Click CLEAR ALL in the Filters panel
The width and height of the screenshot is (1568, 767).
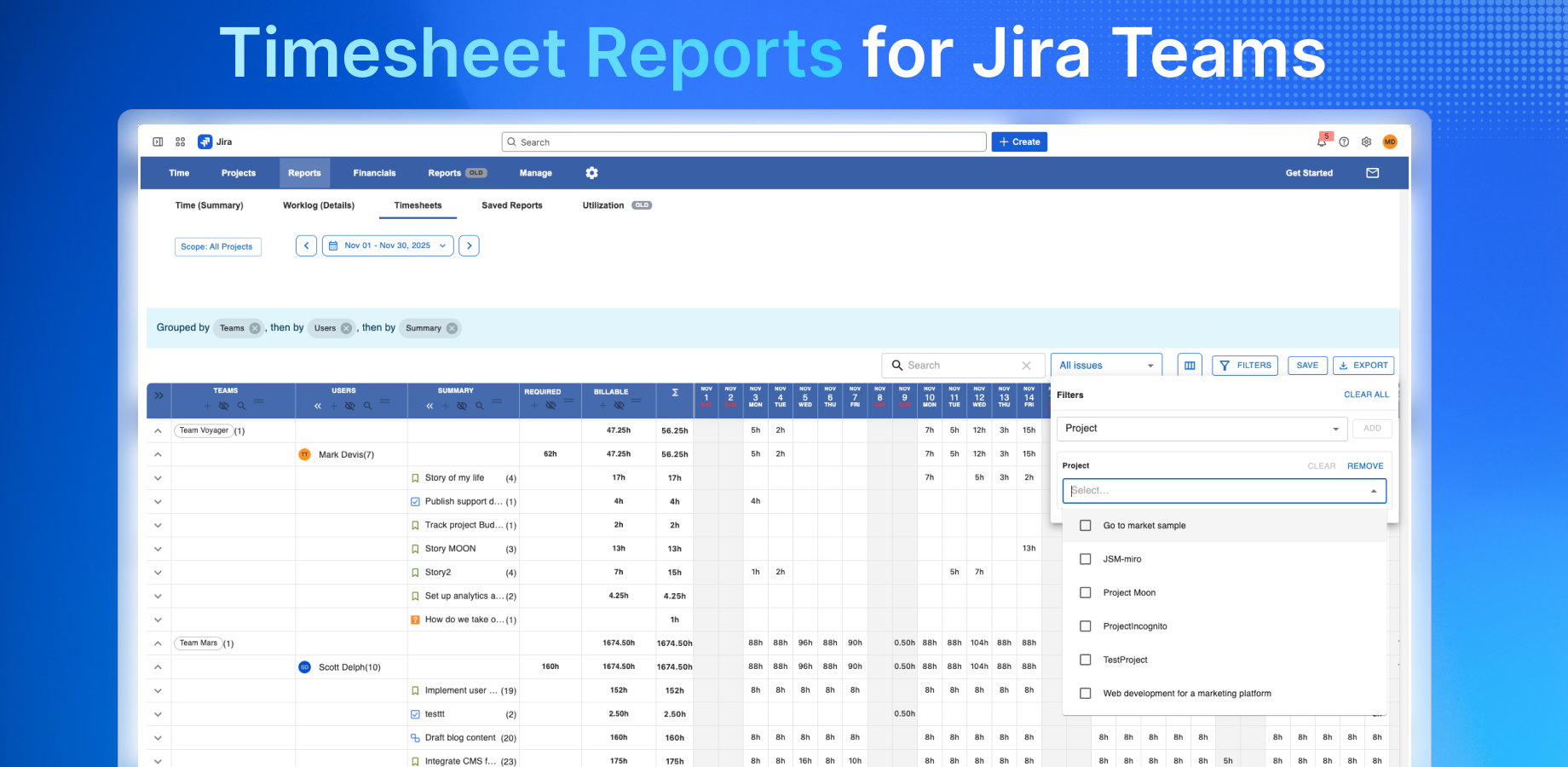click(x=1366, y=394)
